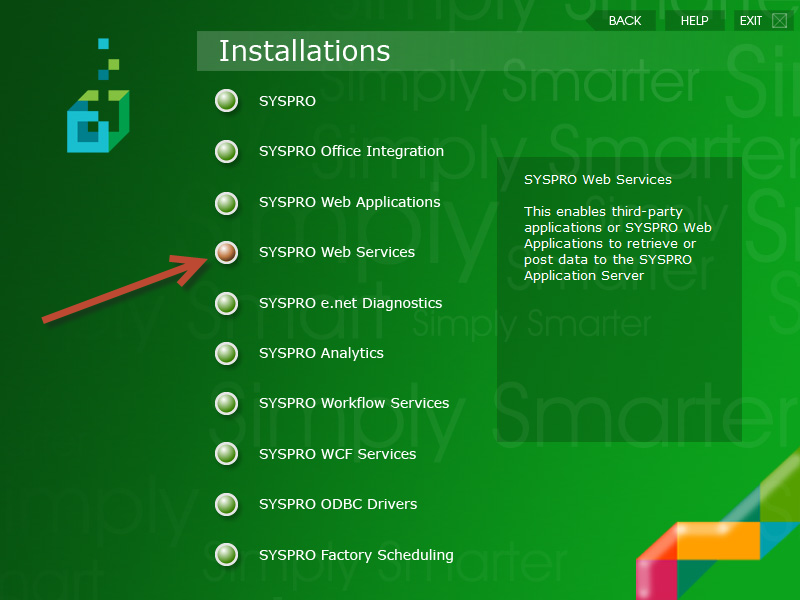Viewport: 800px width, 600px height.
Task: Open the SYSPRO e.net Diagnostics label
Action: pos(351,303)
